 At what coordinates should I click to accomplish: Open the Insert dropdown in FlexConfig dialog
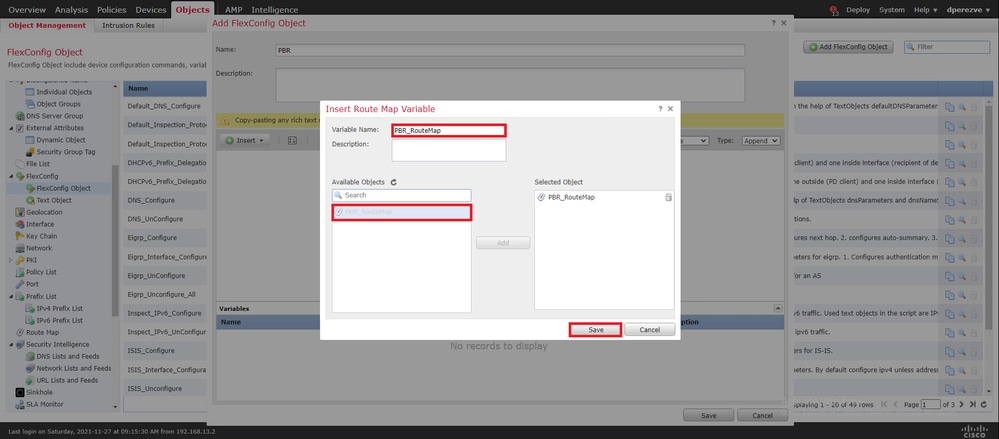(x=247, y=140)
